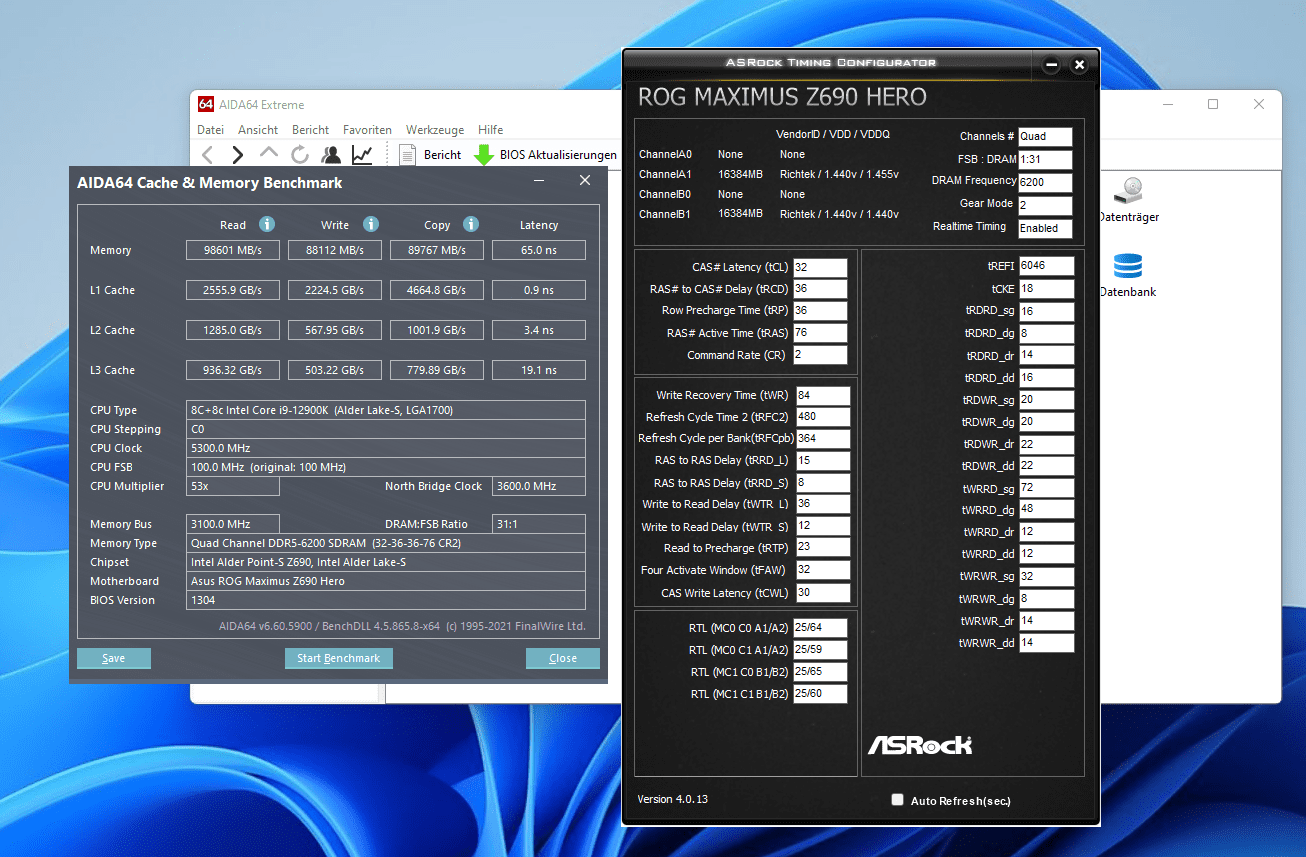Minimize the ASRock Timing Configurator window
This screenshot has width=1306, height=857.
pos(1051,65)
